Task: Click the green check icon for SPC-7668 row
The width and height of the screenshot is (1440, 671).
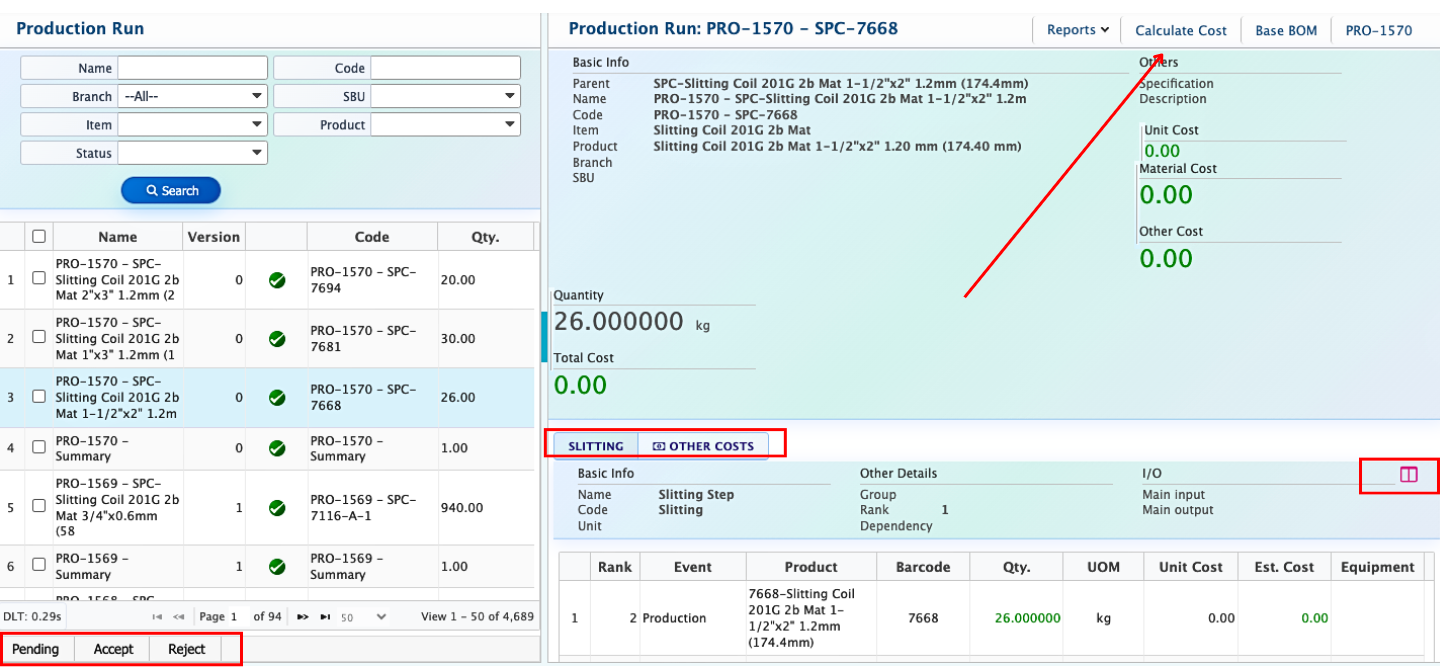Action: point(277,397)
